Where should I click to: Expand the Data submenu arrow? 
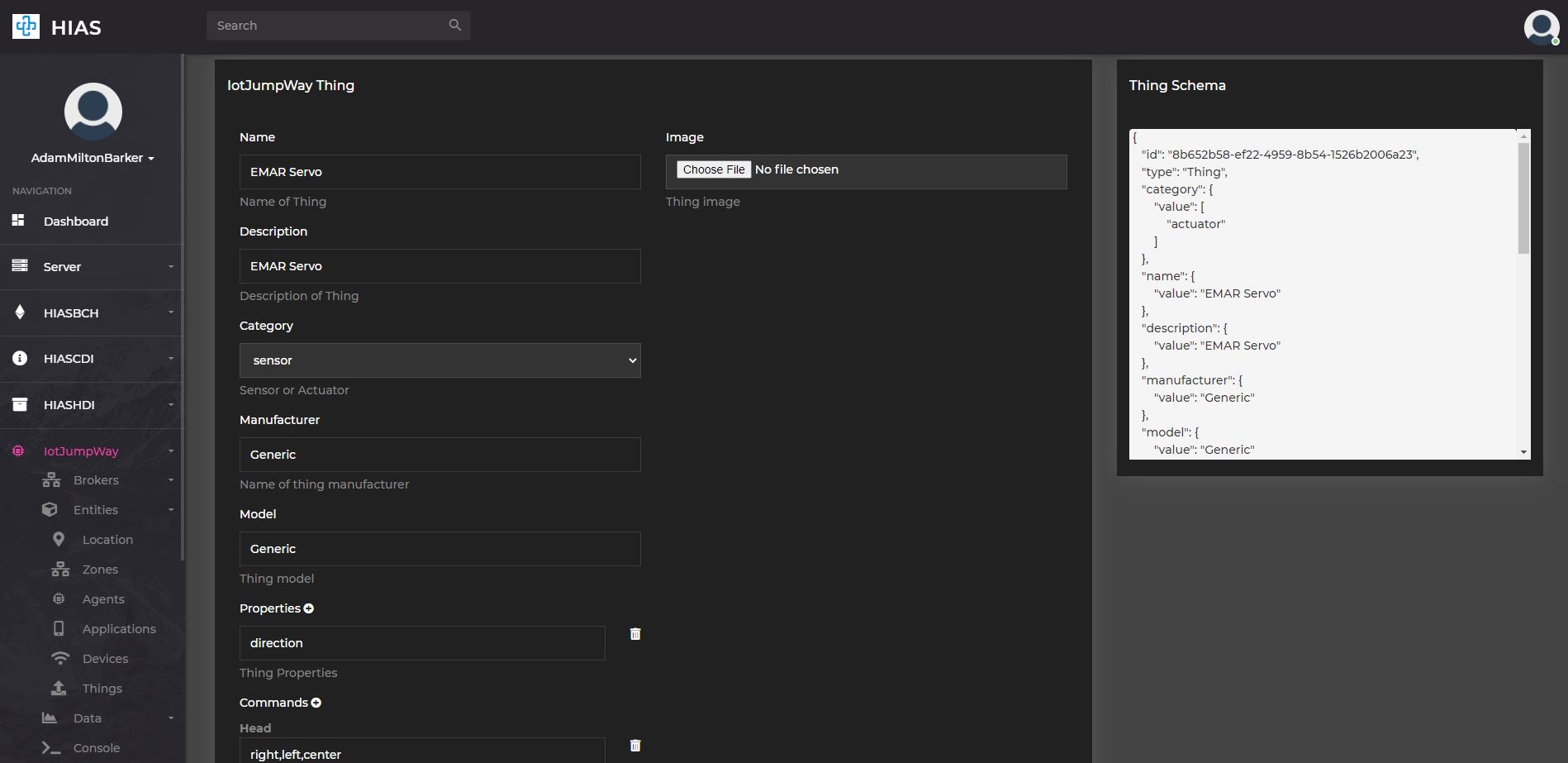click(171, 718)
